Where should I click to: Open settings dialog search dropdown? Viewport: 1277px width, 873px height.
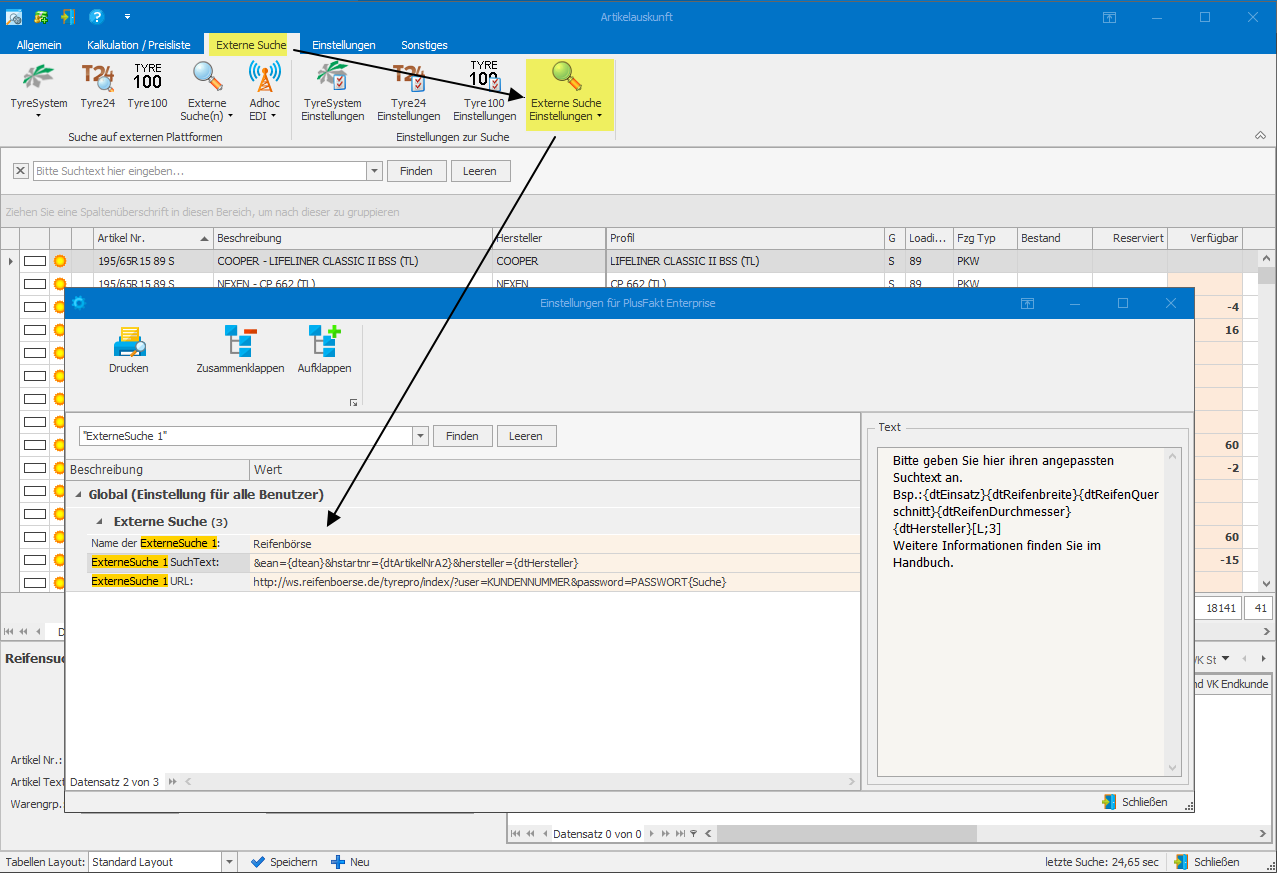click(x=421, y=436)
